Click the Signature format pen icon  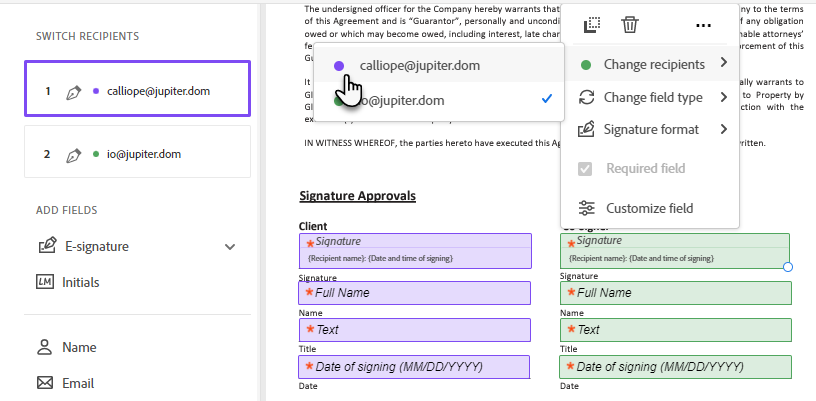pyautogui.click(x=586, y=129)
